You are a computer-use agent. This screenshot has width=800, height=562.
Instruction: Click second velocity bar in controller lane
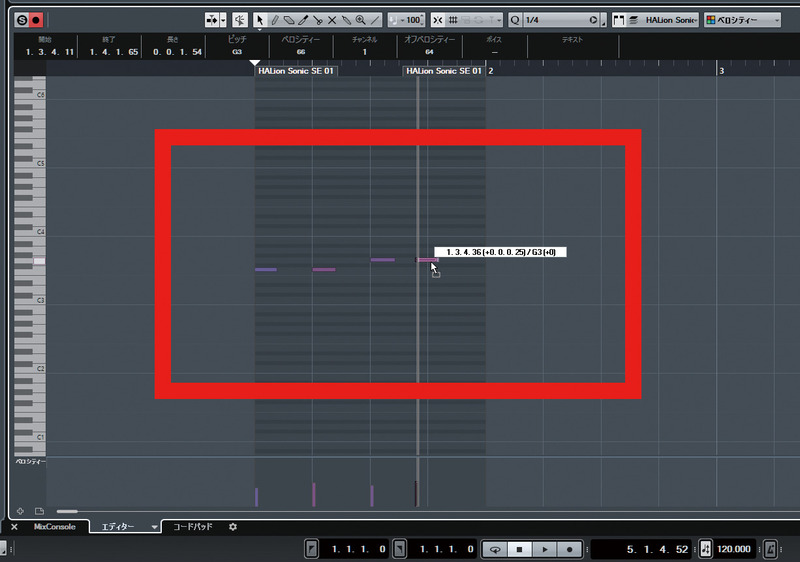(314, 494)
